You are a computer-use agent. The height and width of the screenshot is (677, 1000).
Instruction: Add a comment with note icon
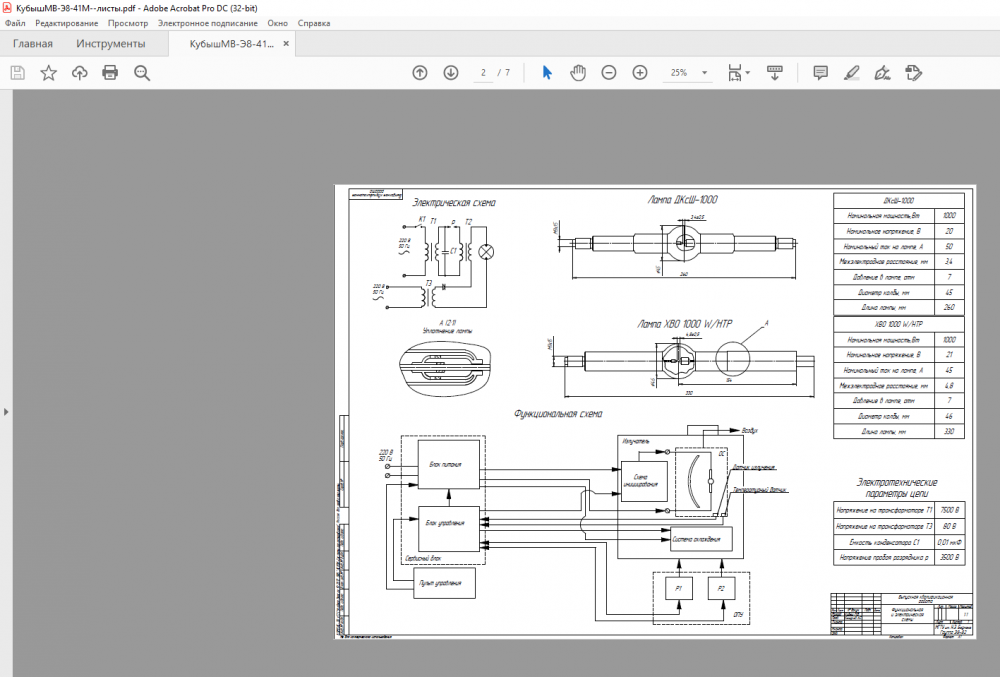pyautogui.click(x=820, y=73)
